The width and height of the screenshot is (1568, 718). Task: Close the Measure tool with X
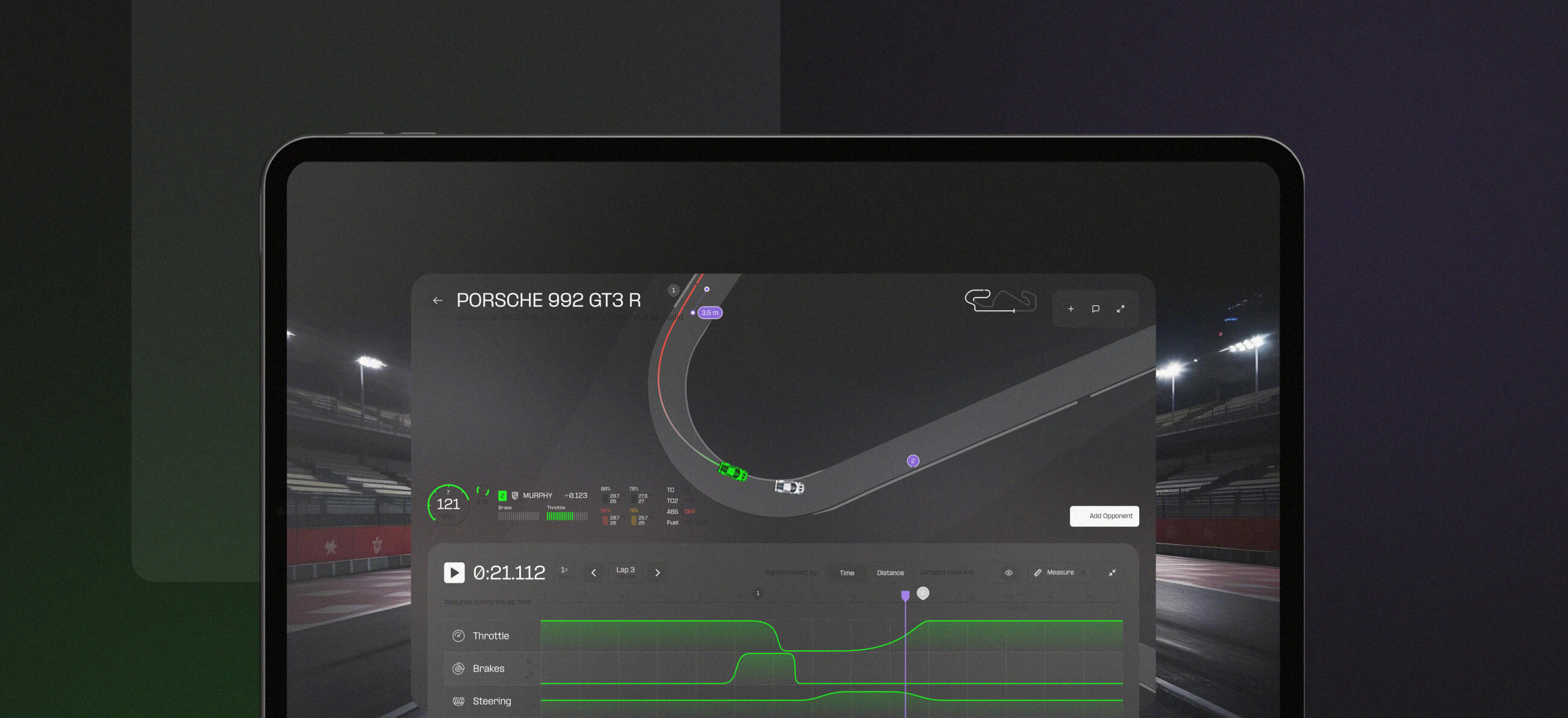(1084, 573)
